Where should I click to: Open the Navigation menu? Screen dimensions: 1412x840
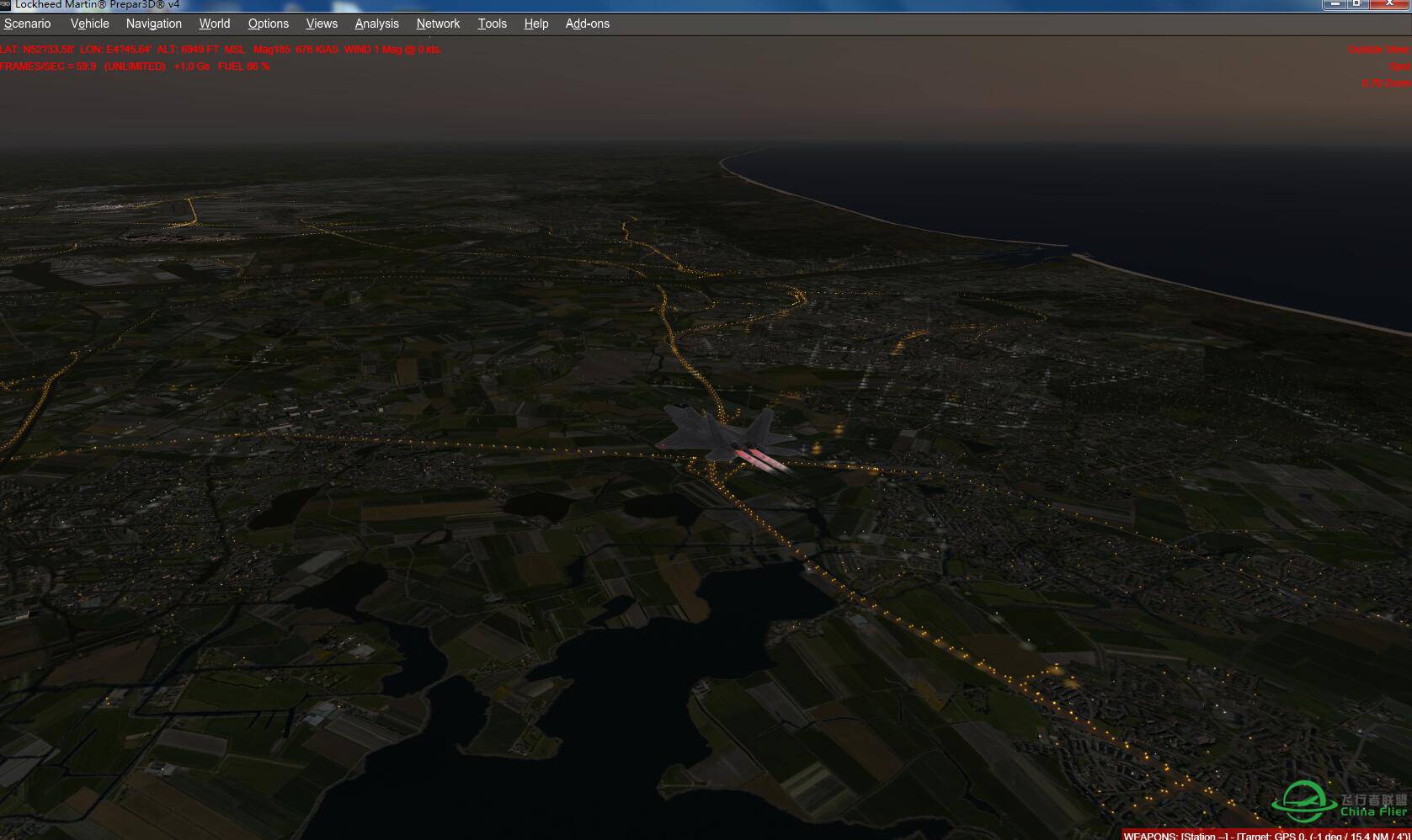pyautogui.click(x=153, y=24)
